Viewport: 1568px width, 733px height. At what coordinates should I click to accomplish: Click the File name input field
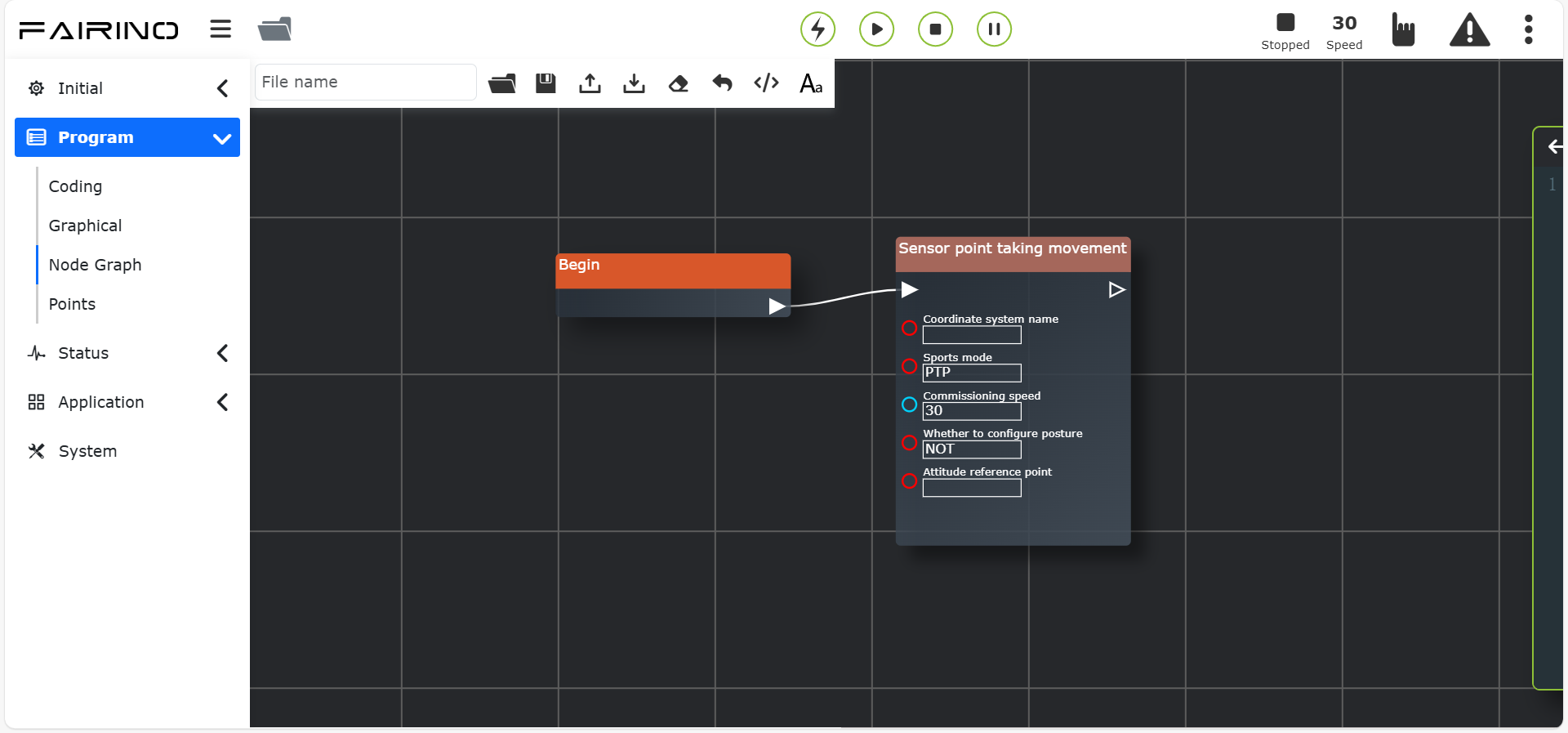(366, 82)
